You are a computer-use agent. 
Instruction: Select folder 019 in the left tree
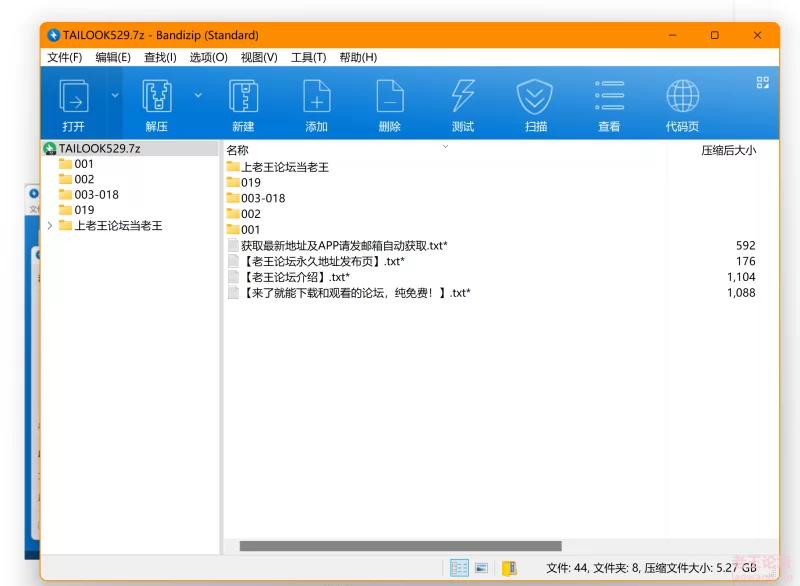[84, 210]
